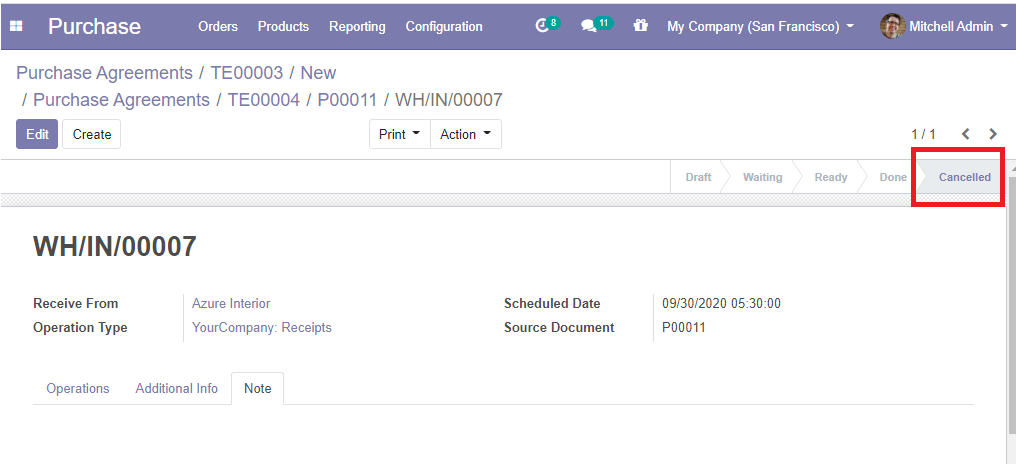Go to previous record arrow
The width and height of the screenshot is (1017, 465).
tap(966, 134)
